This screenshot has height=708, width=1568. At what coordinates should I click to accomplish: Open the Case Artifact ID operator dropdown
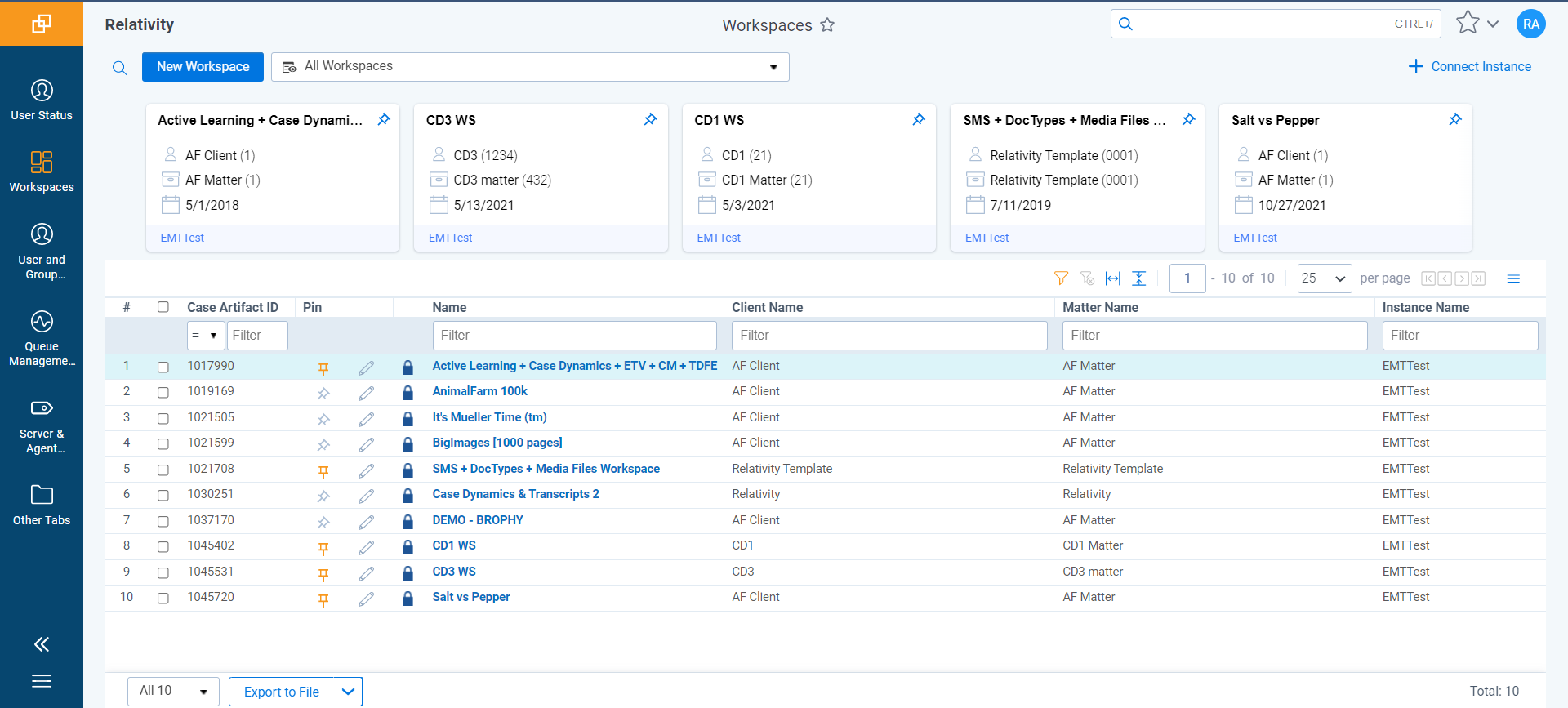206,336
